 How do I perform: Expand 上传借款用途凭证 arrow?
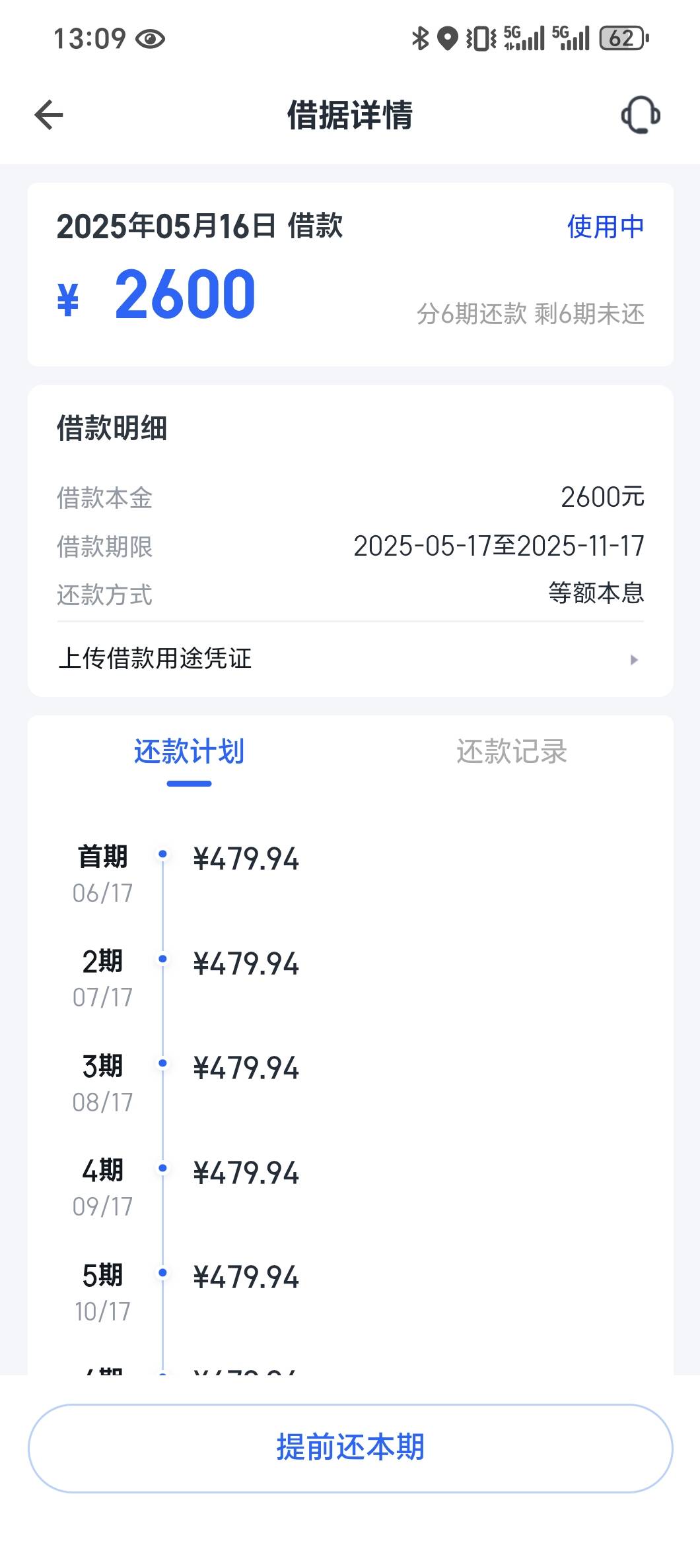[x=634, y=659]
